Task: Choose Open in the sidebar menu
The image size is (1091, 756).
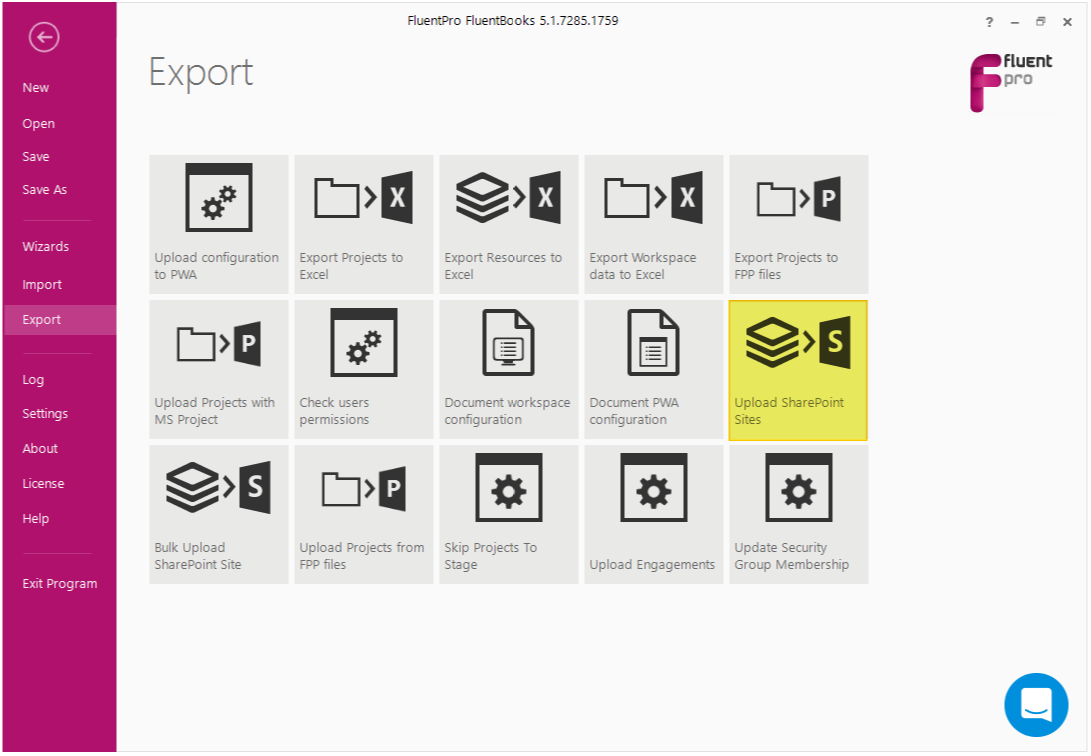Action: tap(38, 124)
